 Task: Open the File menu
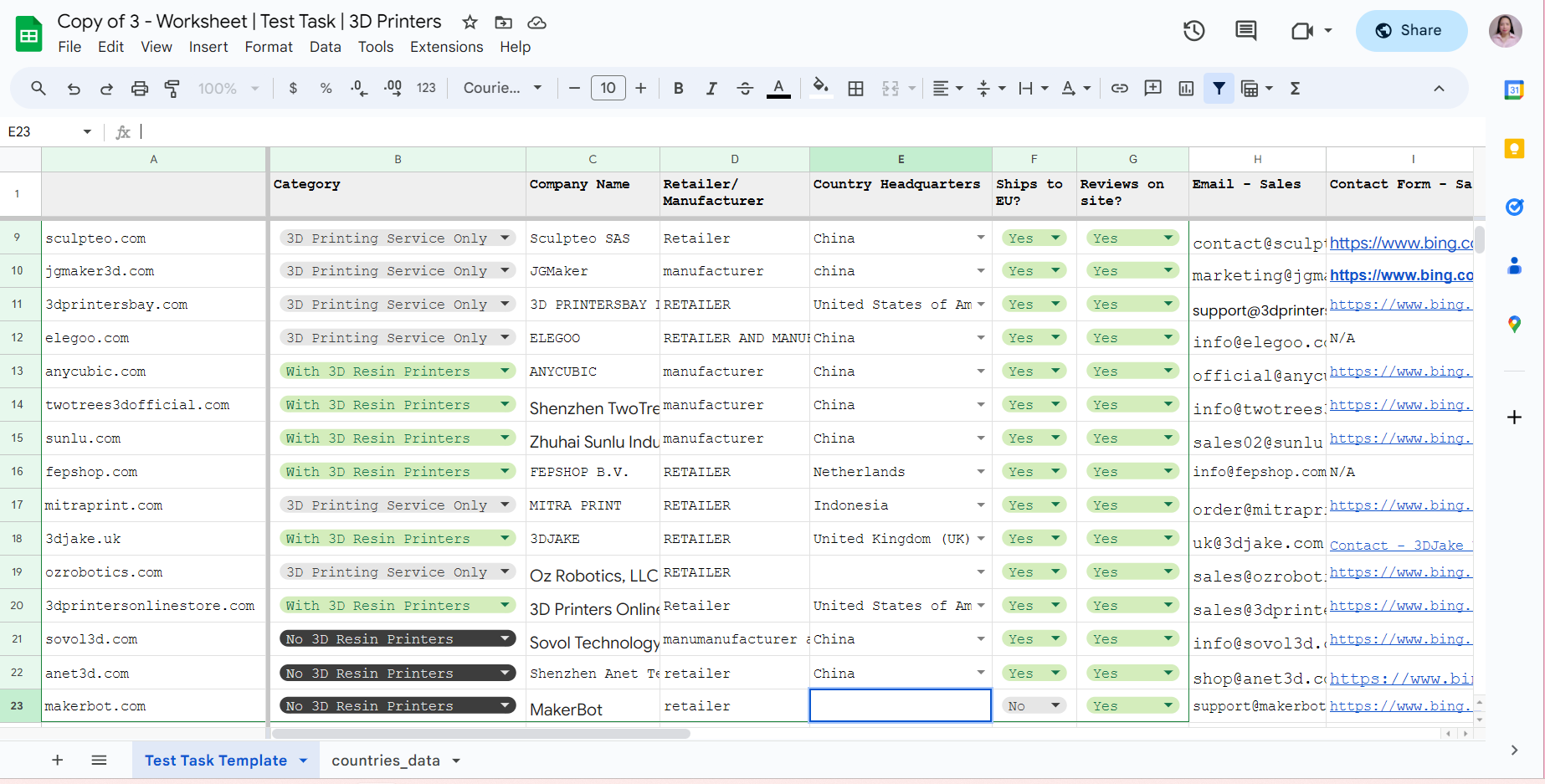(69, 47)
